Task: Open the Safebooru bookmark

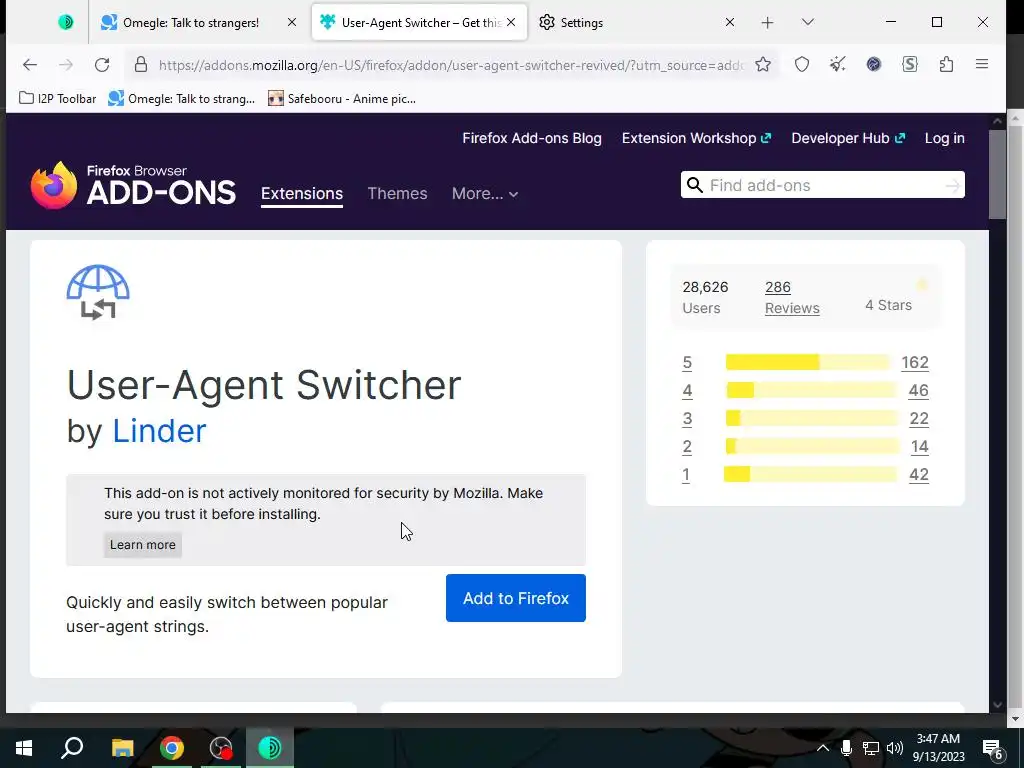Action: (342, 99)
